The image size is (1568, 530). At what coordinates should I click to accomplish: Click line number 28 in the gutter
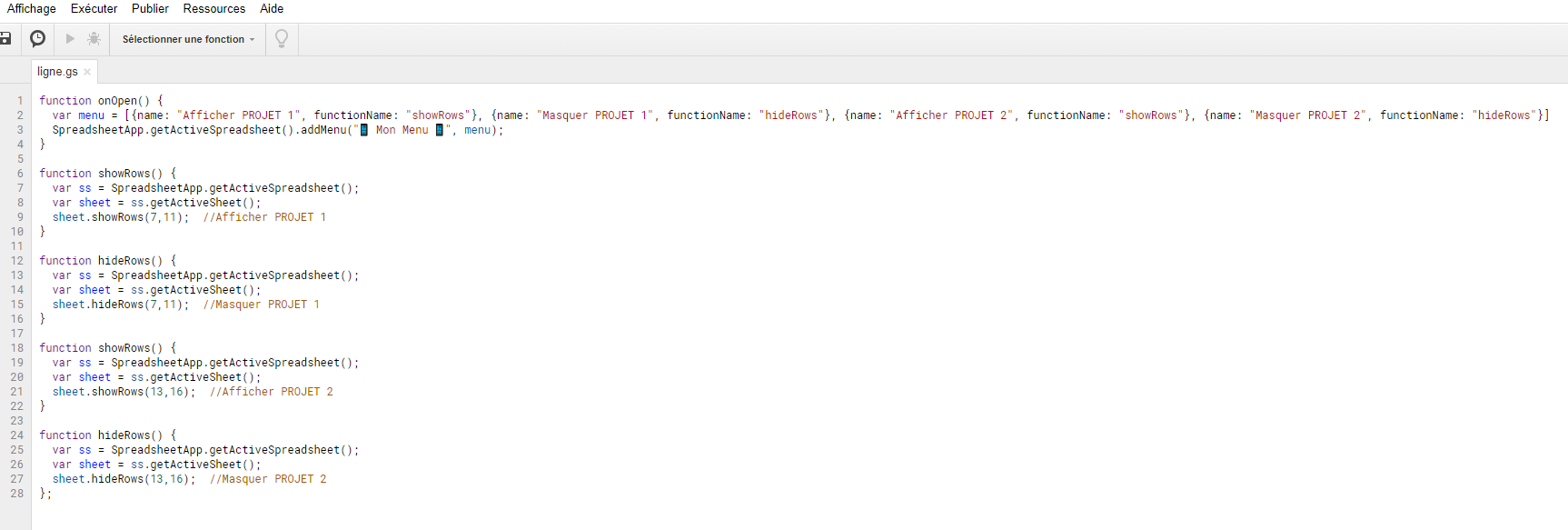coord(17,494)
